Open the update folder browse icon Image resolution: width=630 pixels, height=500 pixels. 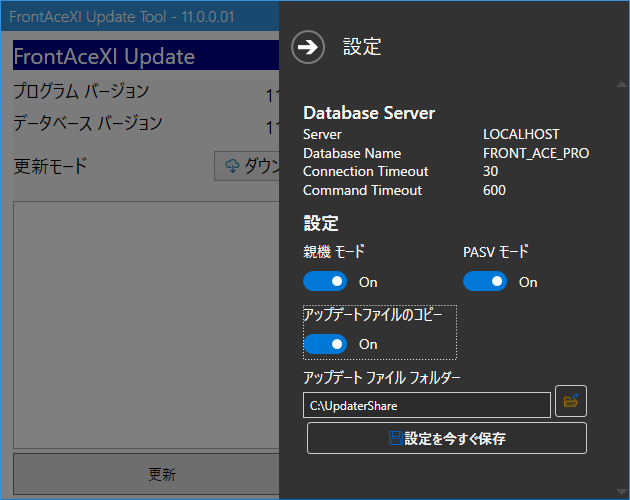[x=571, y=401]
